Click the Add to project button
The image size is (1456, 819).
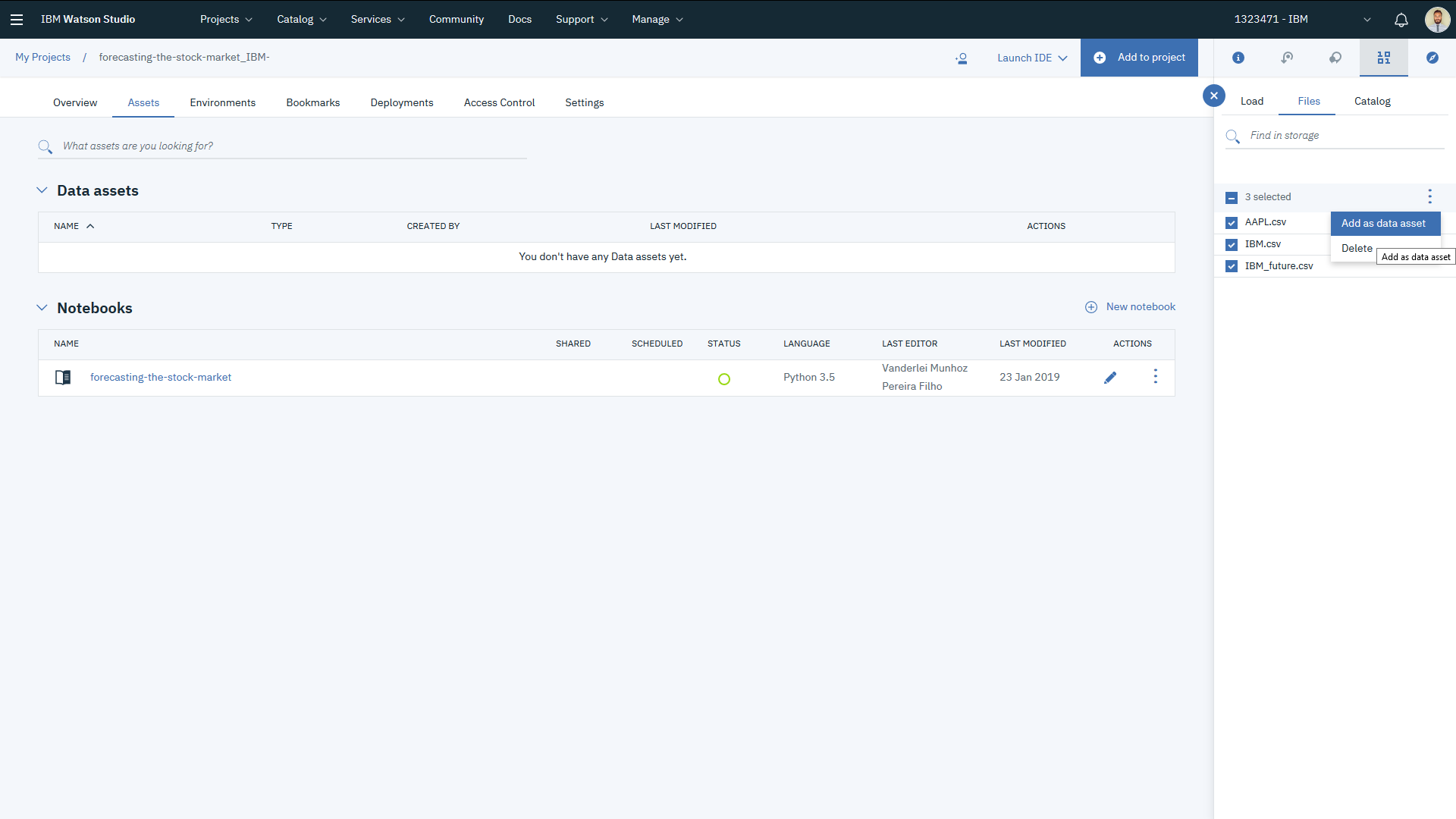tap(1139, 58)
